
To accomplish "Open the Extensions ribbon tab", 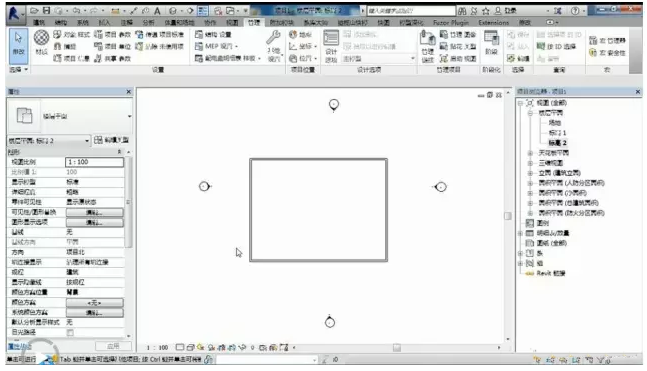I will 494,22.
